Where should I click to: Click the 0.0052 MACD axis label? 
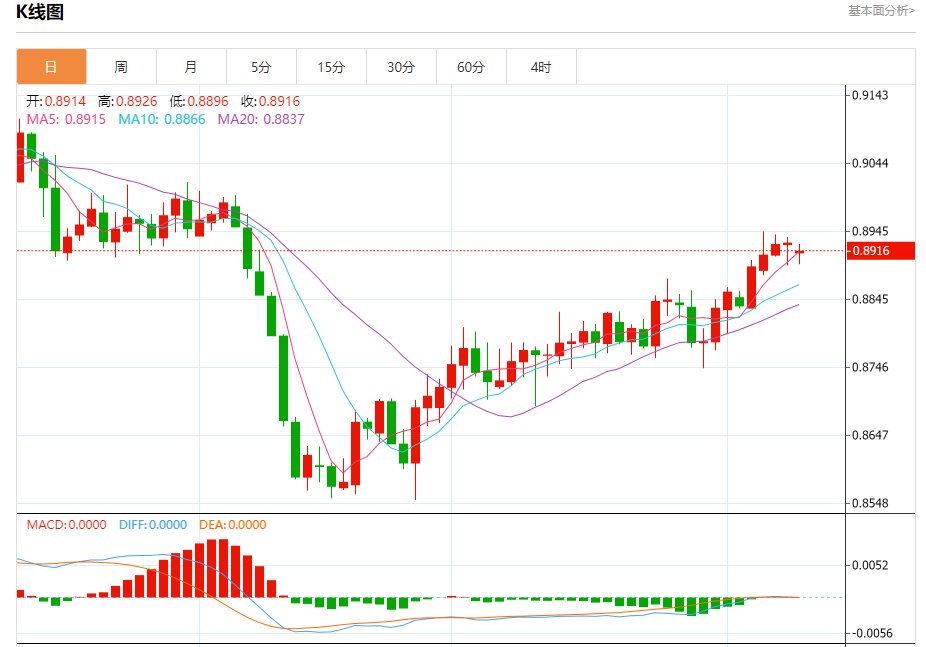click(870, 565)
